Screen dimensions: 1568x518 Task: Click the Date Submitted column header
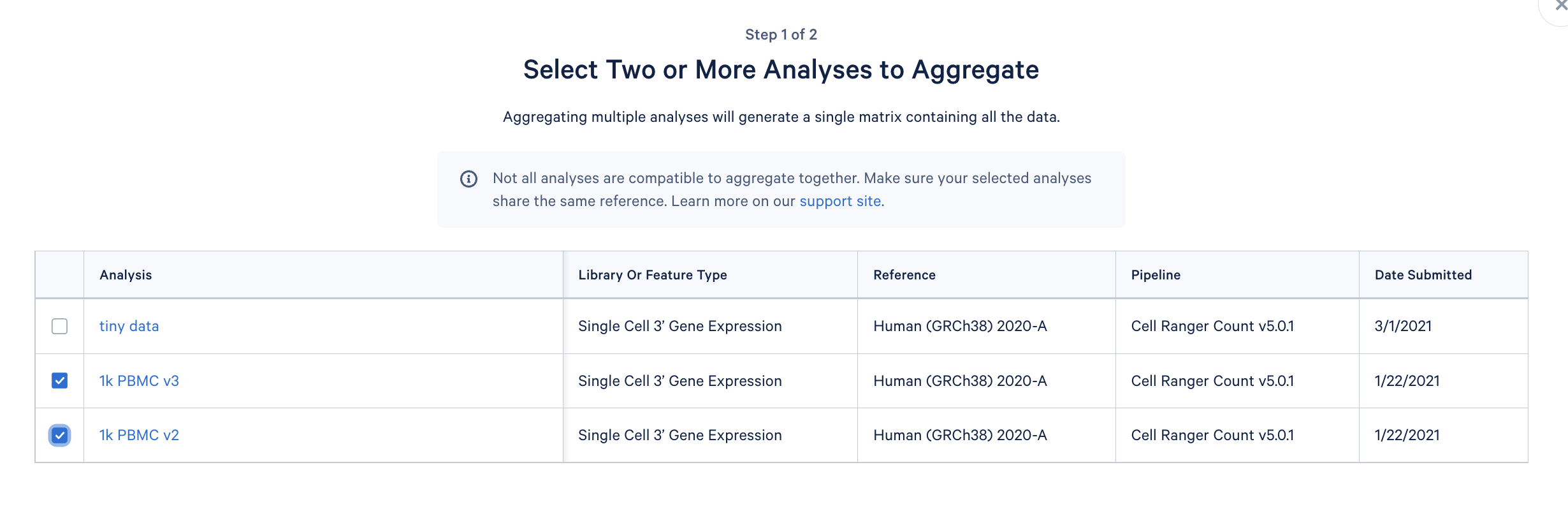click(x=1423, y=275)
